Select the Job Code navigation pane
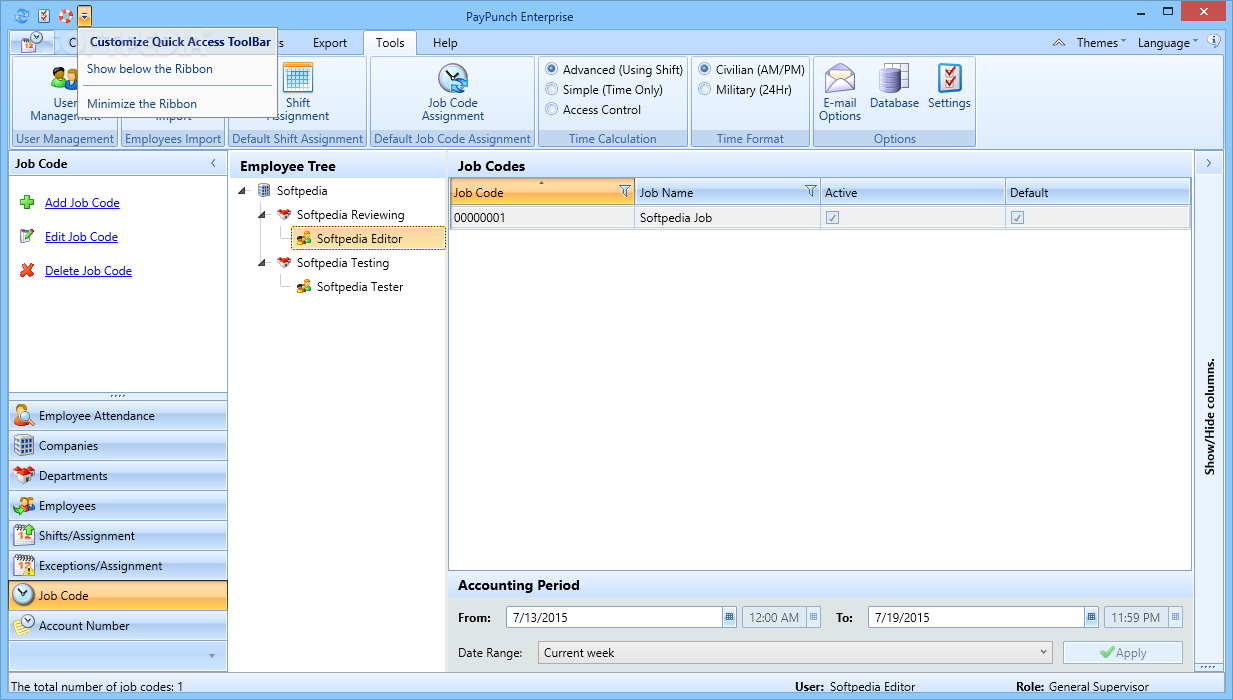 118,596
